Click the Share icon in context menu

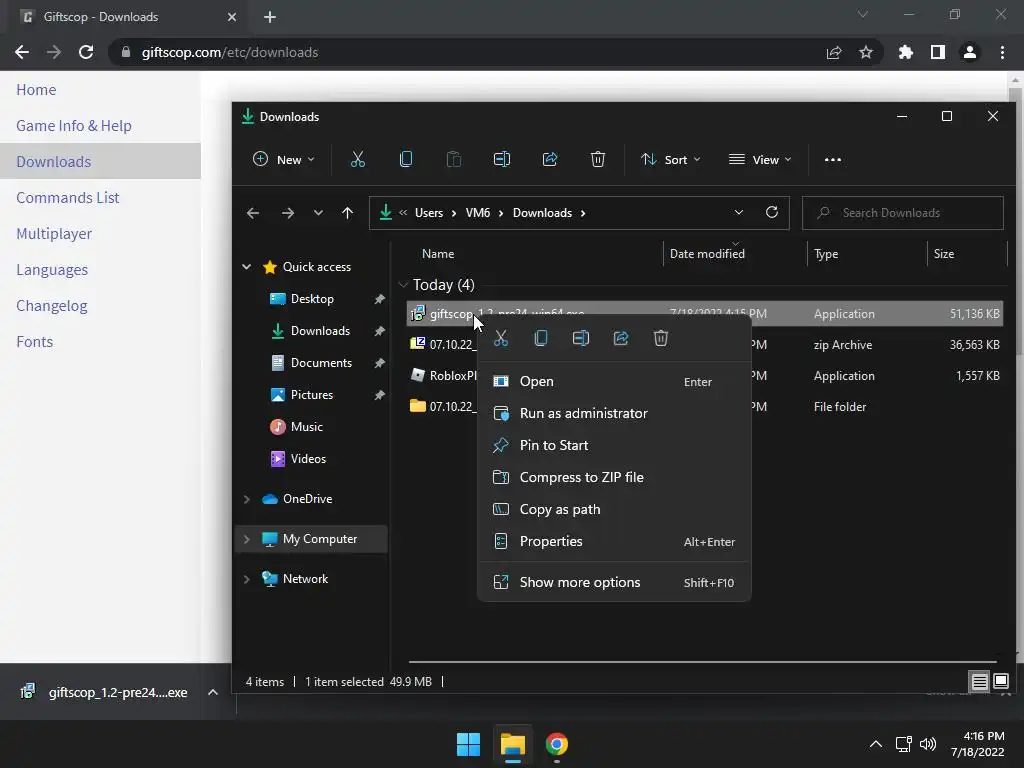(621, 338)
